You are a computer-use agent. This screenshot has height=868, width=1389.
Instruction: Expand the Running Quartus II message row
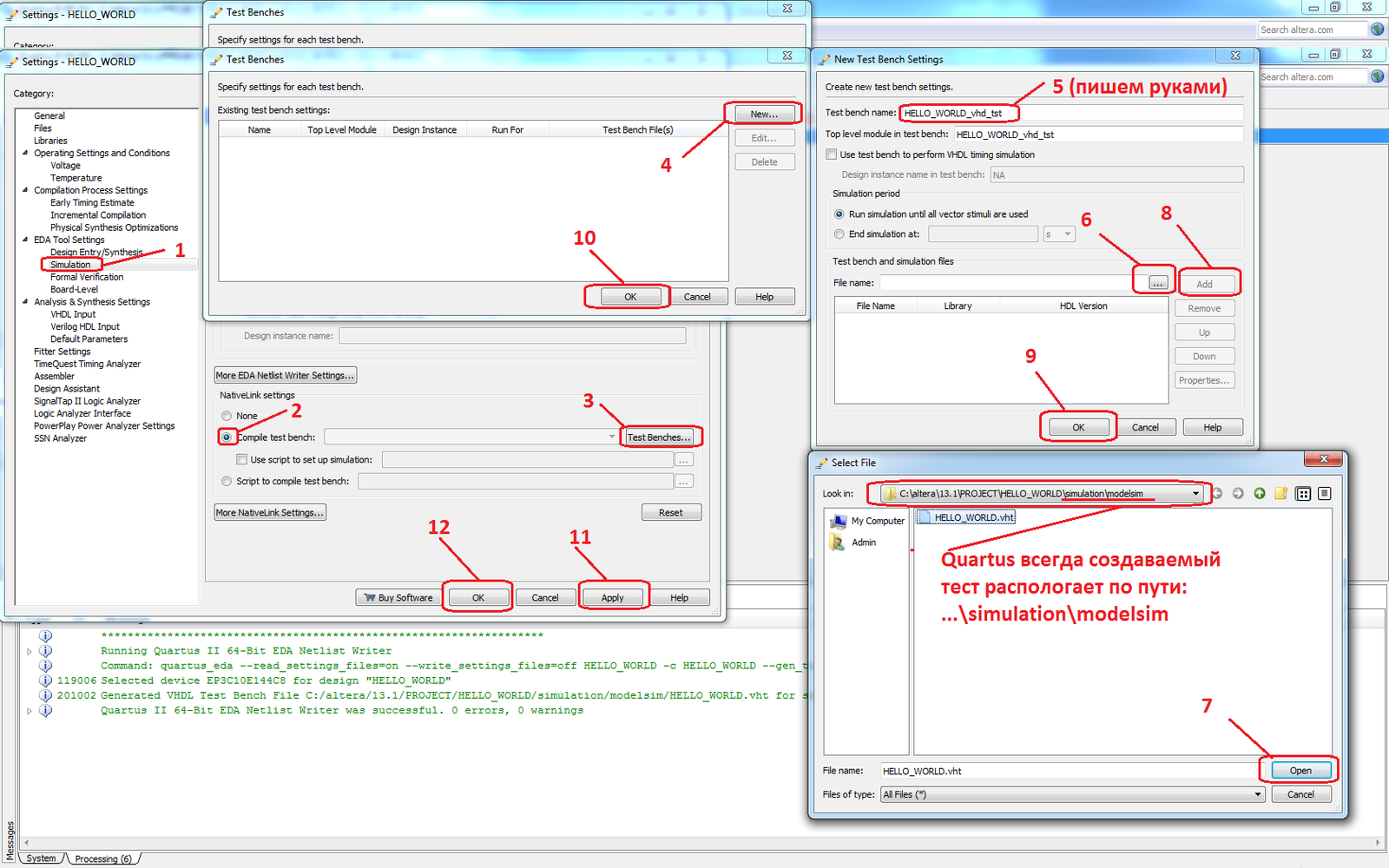(30, 651)
